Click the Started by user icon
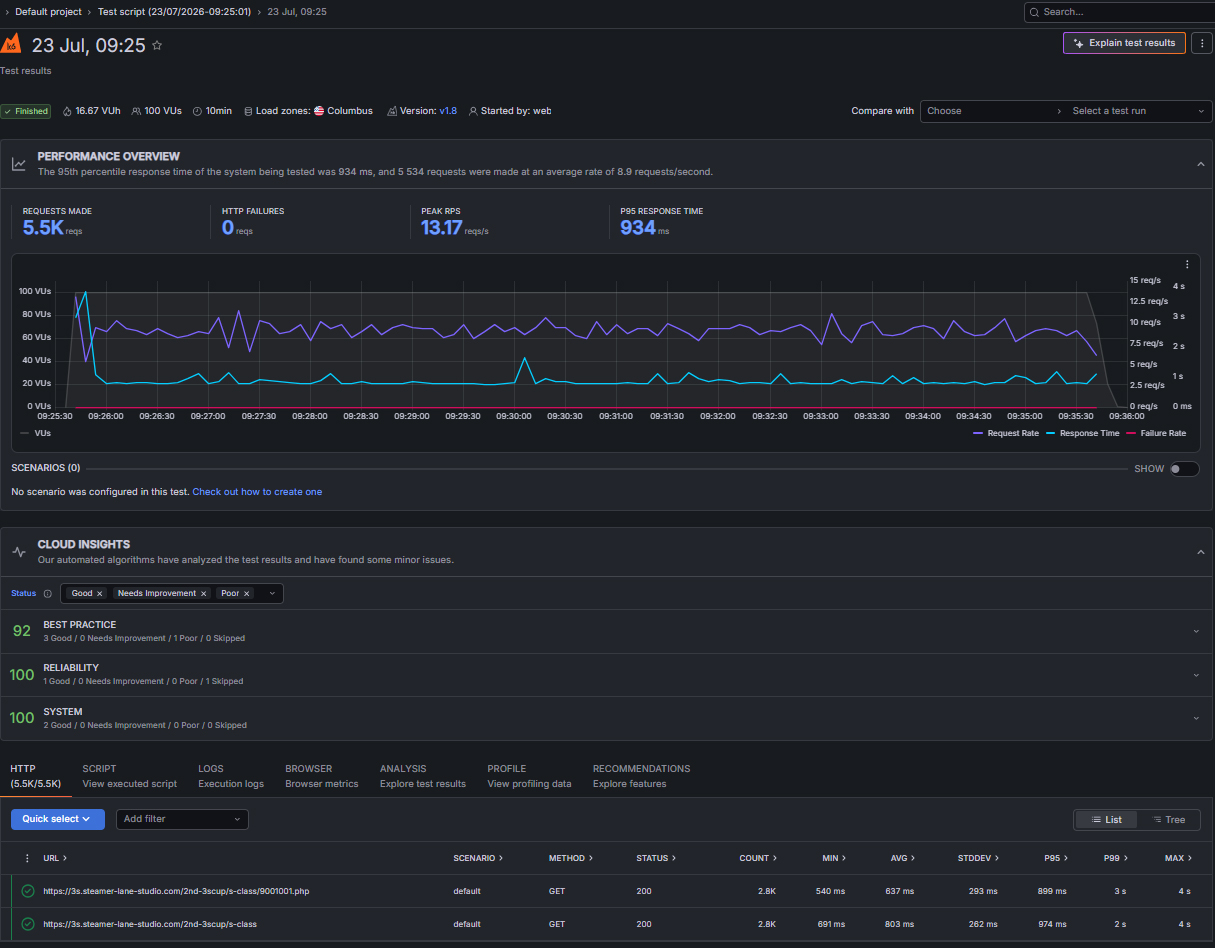Image resolution: width=1215 pixels, height=948 pixels. click(473, 111)
